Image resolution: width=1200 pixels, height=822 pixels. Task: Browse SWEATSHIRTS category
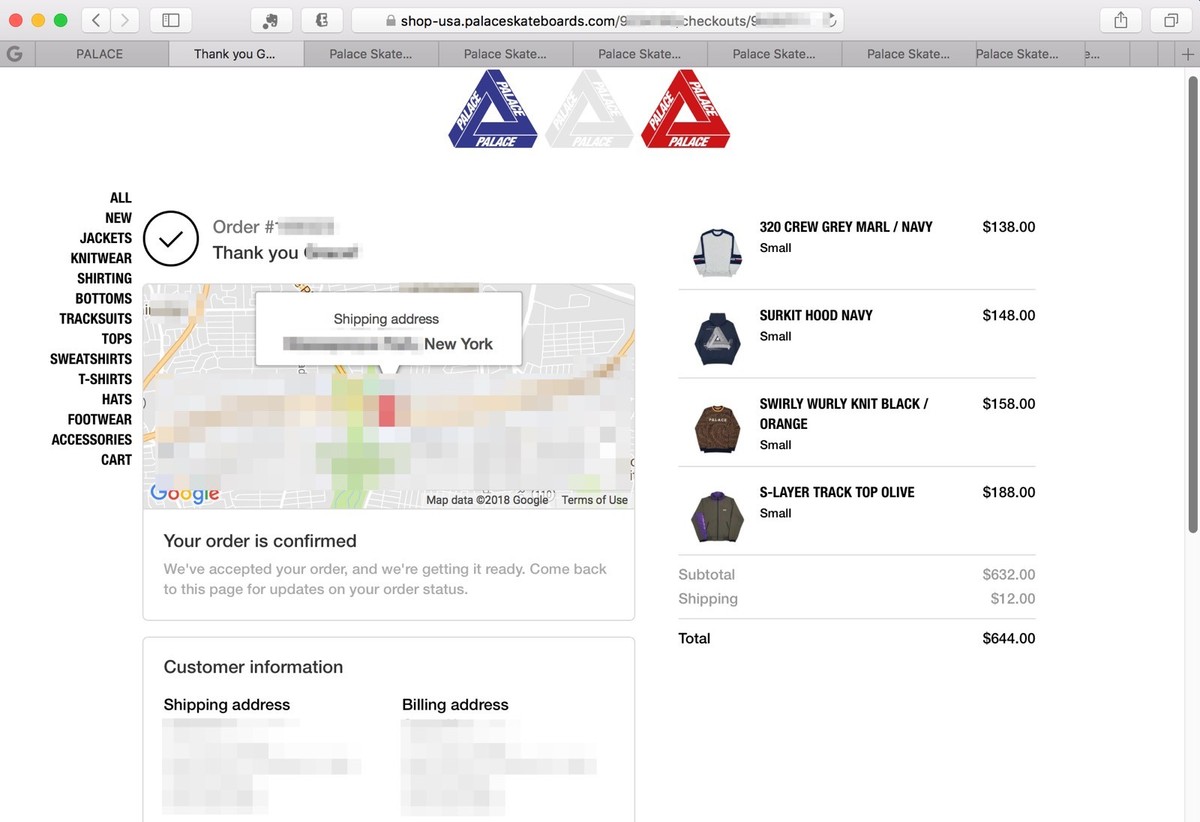[91, 359]
